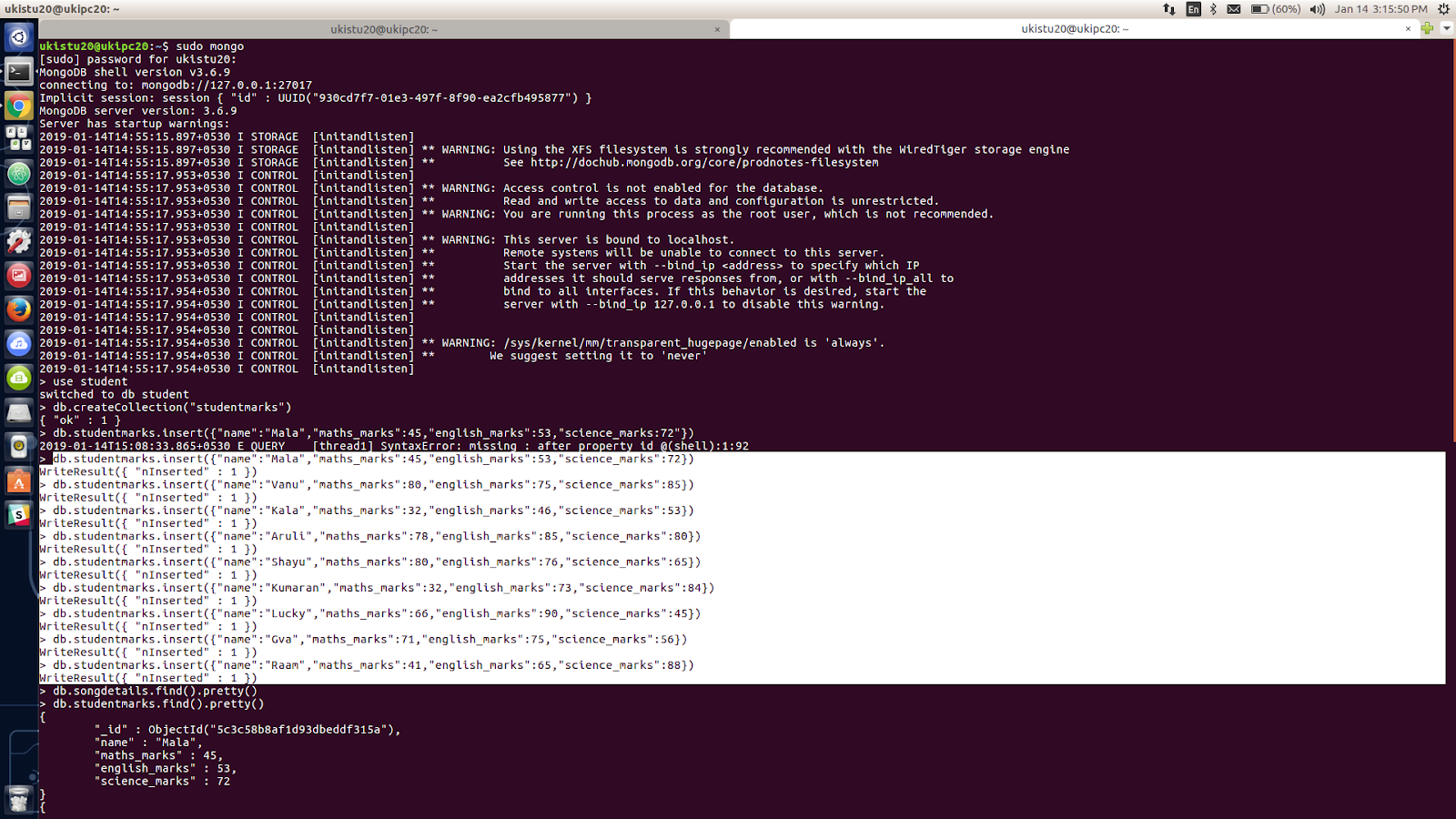Click the 'Access control is not enabled' warning
This screenshot has height=819, width=1456.
click(x=632, y=188)
